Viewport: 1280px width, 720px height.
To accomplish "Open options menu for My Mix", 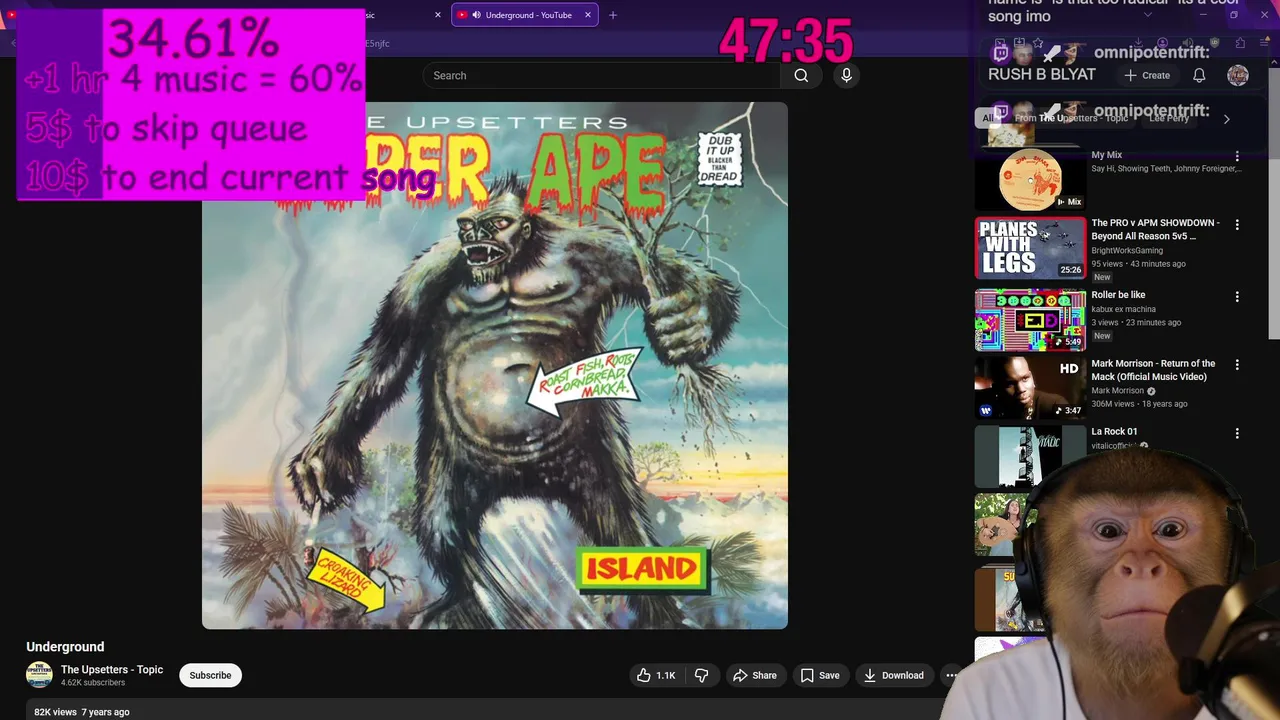I will click(x=1237, y=156).
